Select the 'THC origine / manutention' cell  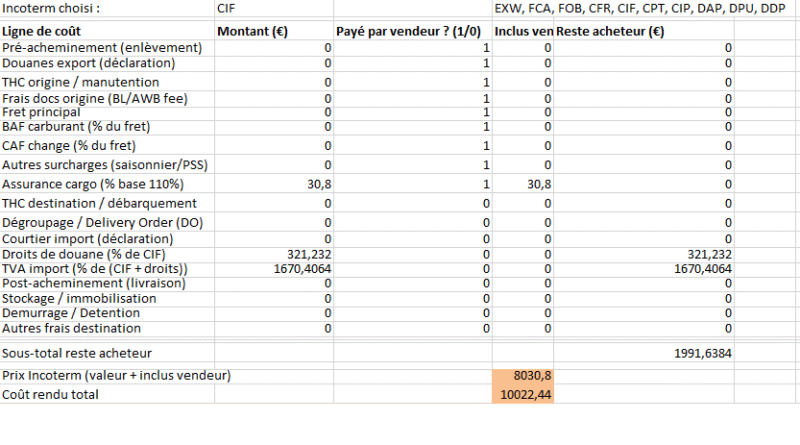coord(107,82)
